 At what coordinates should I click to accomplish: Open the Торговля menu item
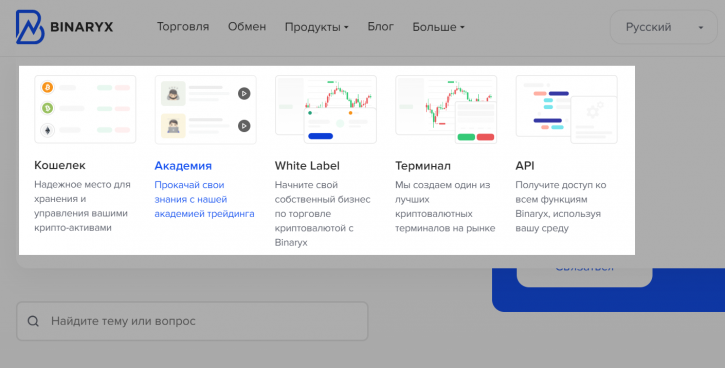[183, 27]
